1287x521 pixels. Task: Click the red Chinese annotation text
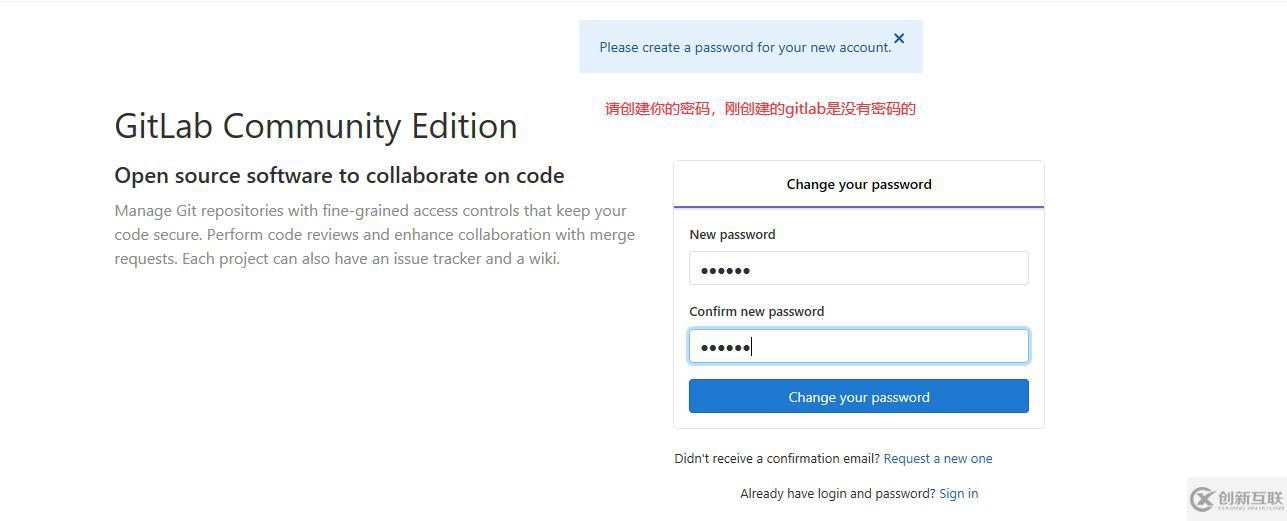tap(760, 108)
